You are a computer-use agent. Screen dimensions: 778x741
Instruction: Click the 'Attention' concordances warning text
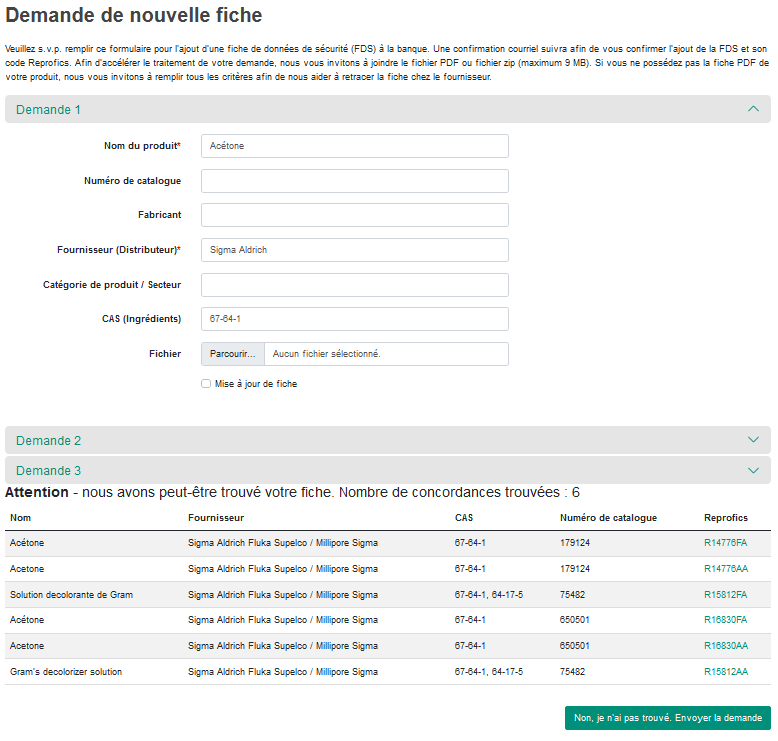pyautogui.click(x=292, y=492)
